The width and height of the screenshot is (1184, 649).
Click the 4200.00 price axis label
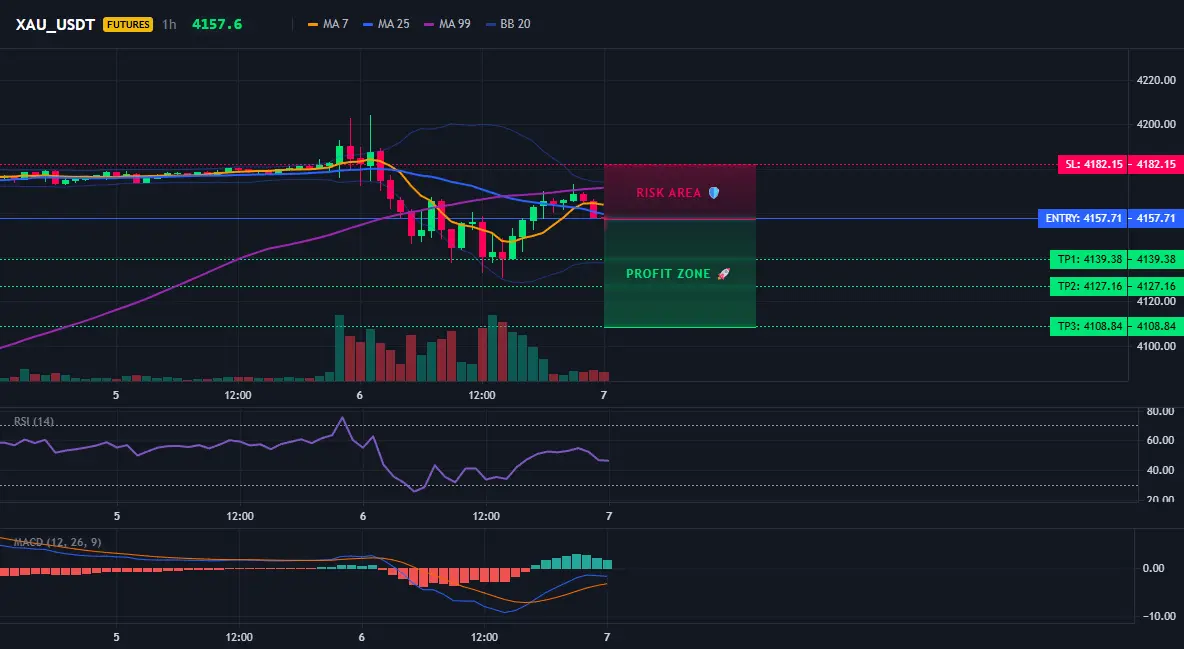point(1156,124)
